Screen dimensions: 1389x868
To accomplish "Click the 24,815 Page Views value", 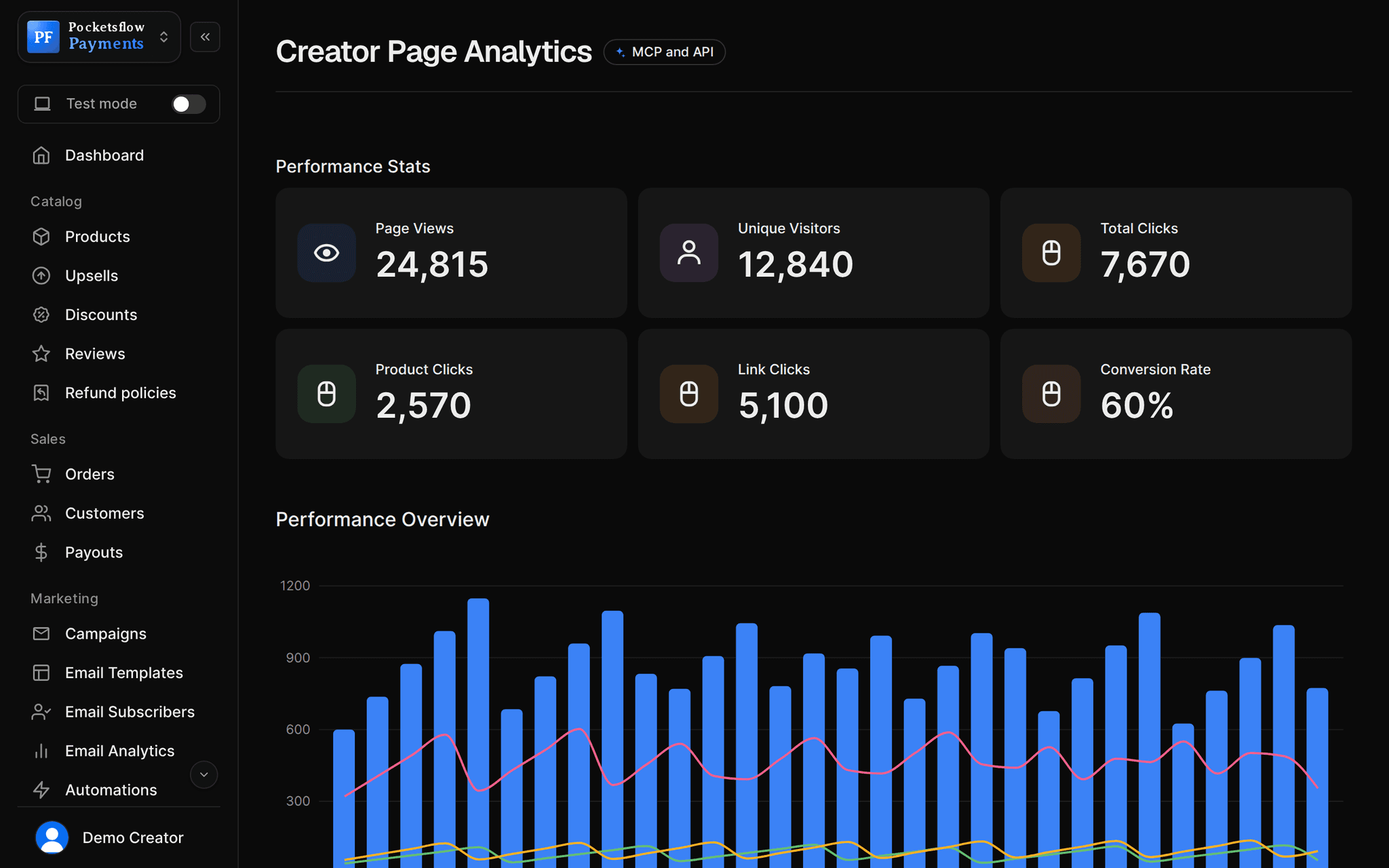I will 432,264.
